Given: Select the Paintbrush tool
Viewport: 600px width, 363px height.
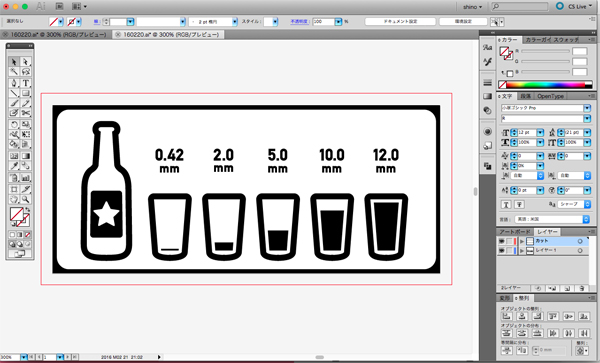Looking at the screenshot, I should click(x=14, y=103).
